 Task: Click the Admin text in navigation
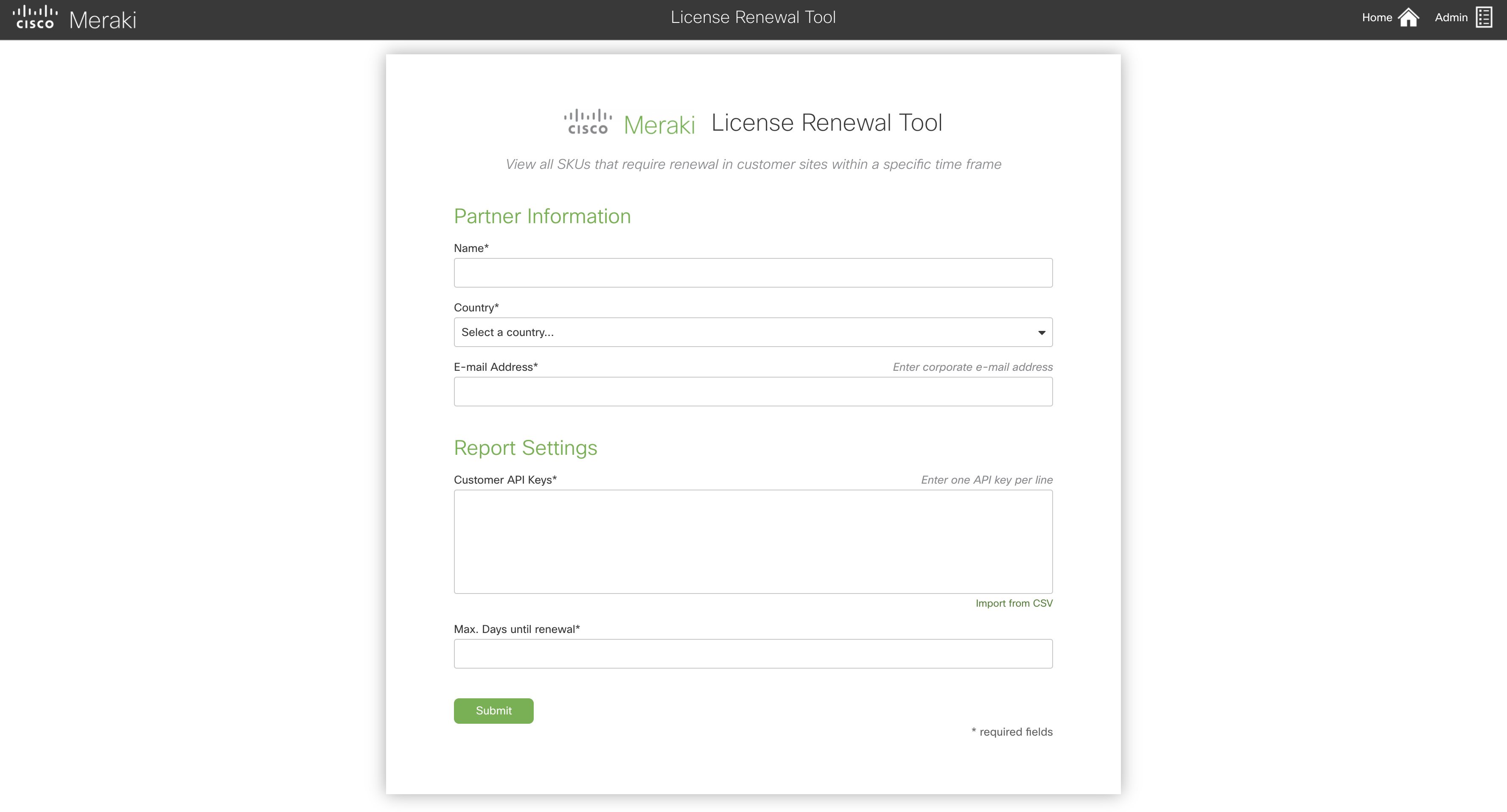pyautogui.click(x=1451, y=17)
